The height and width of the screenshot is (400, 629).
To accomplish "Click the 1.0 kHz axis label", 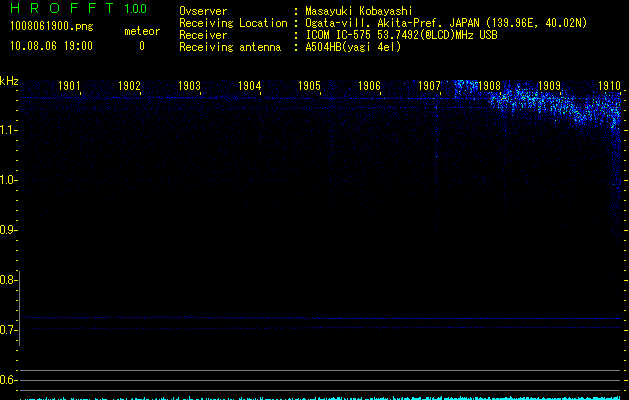I will (x=8, y=180).
